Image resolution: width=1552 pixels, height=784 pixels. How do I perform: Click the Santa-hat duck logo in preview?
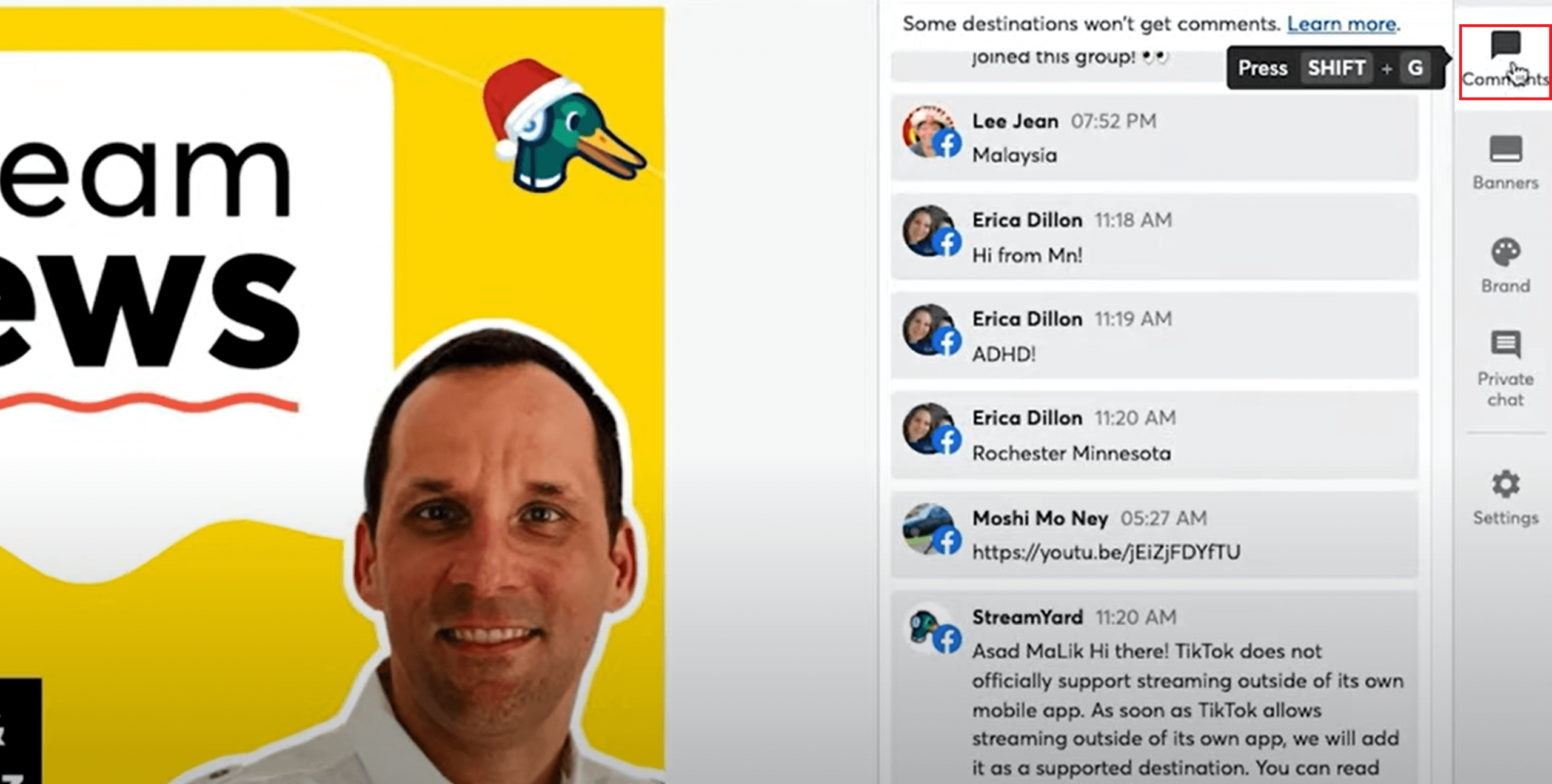coord(564,125)
